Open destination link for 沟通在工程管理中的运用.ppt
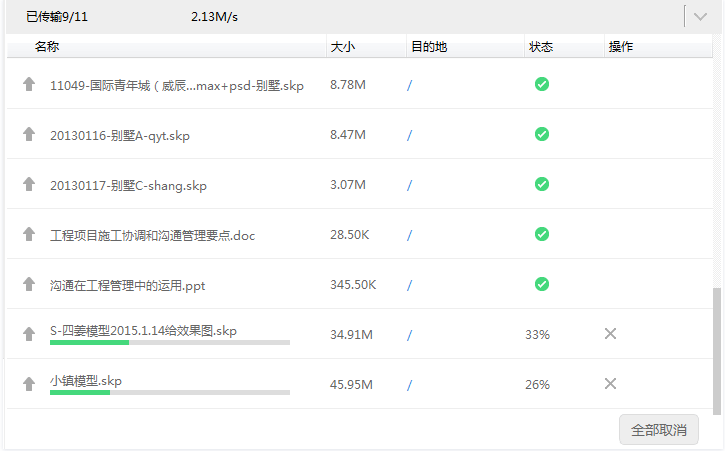The image size is (725, 451). coord(409,285)
